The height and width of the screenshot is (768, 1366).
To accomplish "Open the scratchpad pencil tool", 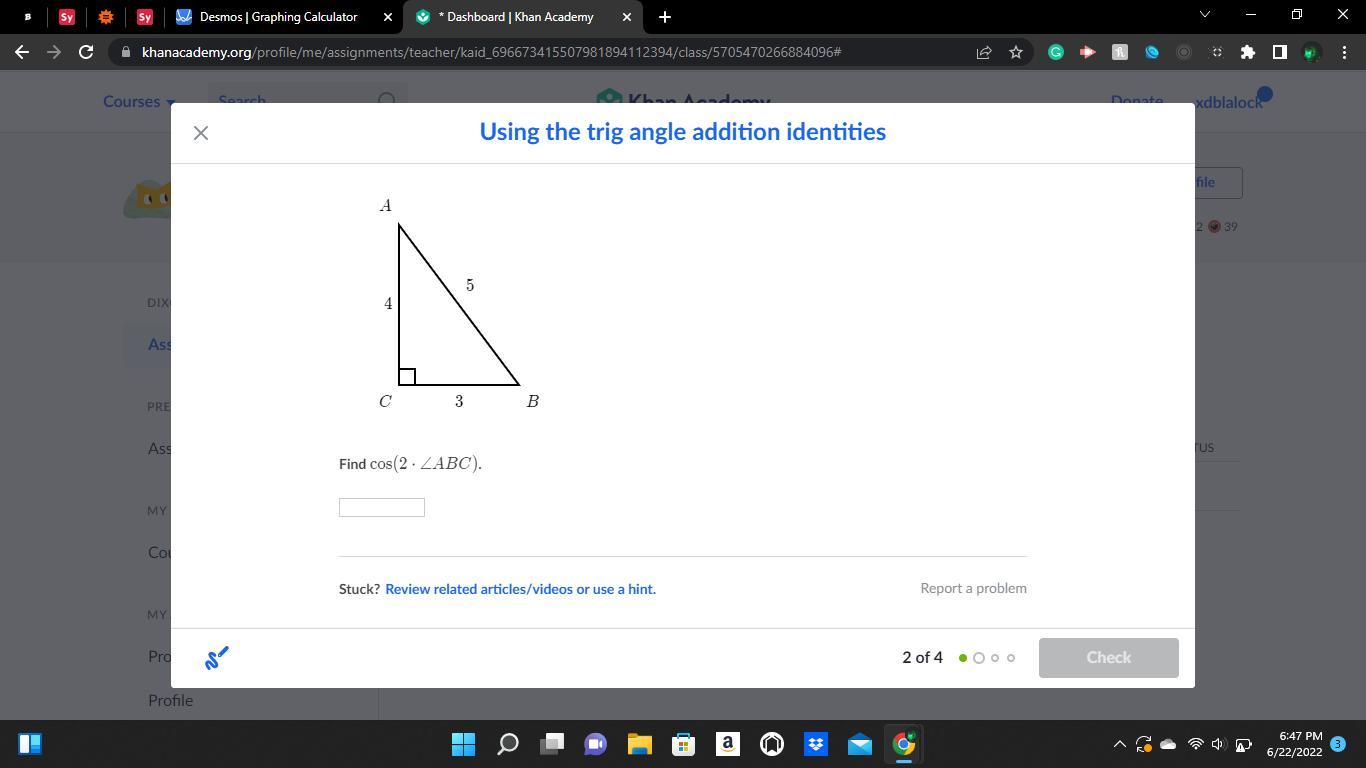I will pyautogui.click(x=217, y=658).
